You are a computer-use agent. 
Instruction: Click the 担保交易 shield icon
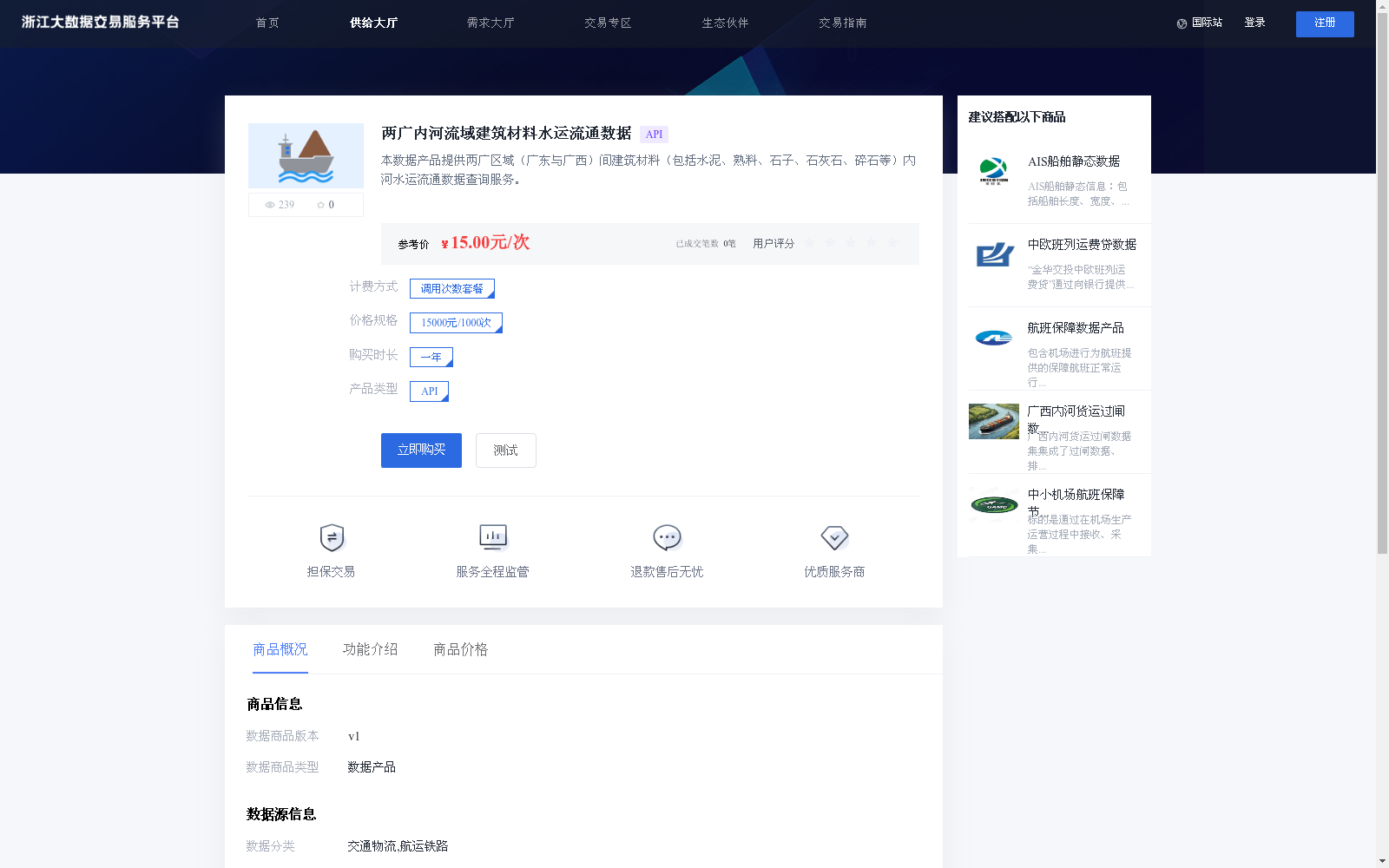(x=332, y=538)
